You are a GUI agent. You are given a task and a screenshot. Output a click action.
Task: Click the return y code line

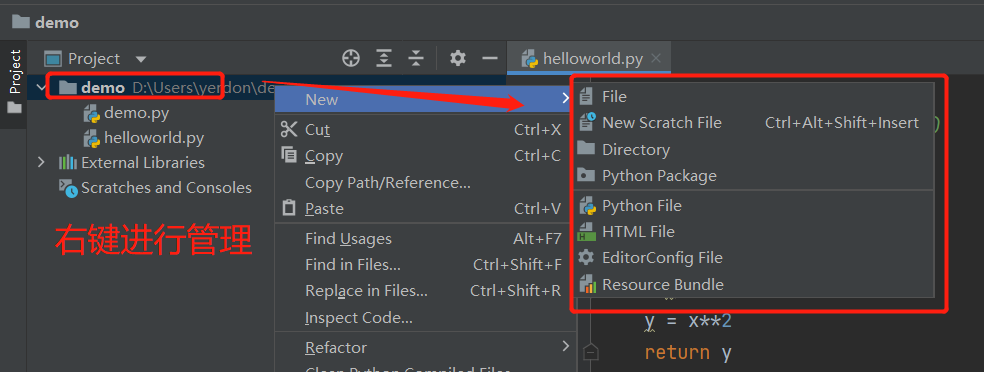(x=688, y=352)
